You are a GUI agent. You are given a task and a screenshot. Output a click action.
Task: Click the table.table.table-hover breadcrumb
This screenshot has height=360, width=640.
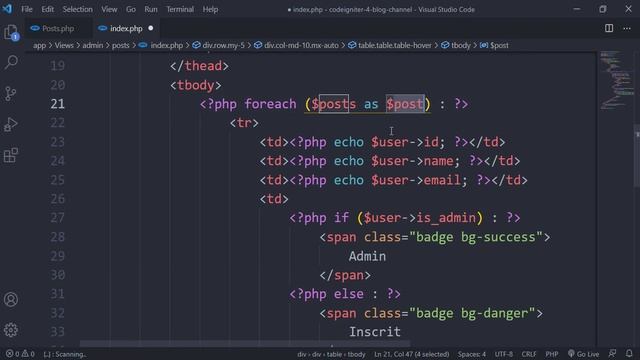pyautogui.click(x=390, y=45)
